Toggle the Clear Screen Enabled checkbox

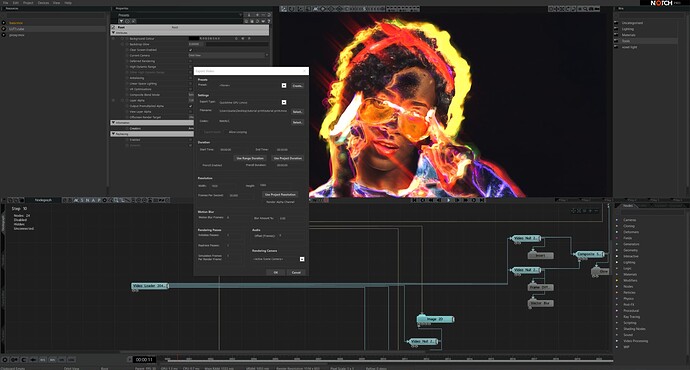coord(191,50)
